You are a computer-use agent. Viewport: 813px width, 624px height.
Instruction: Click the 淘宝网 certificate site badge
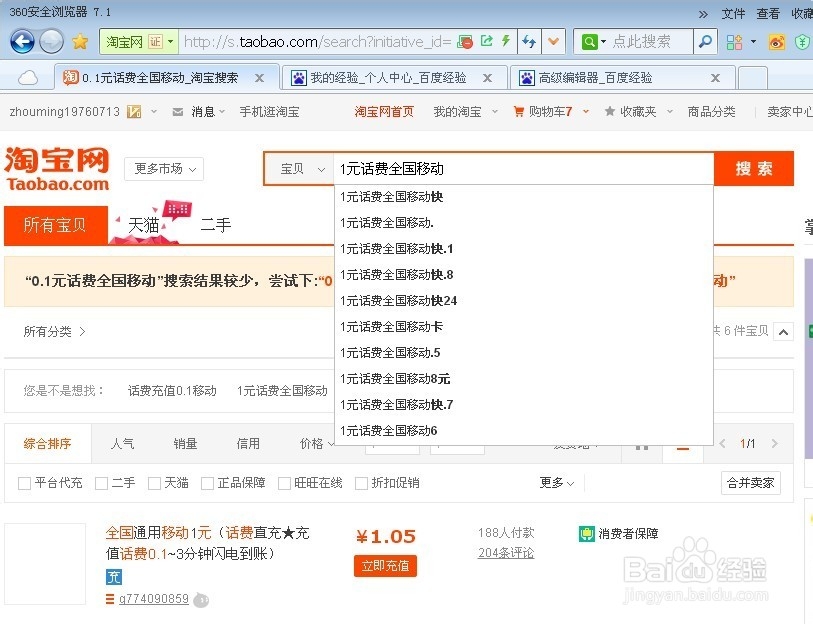click(x=139, y=41)
